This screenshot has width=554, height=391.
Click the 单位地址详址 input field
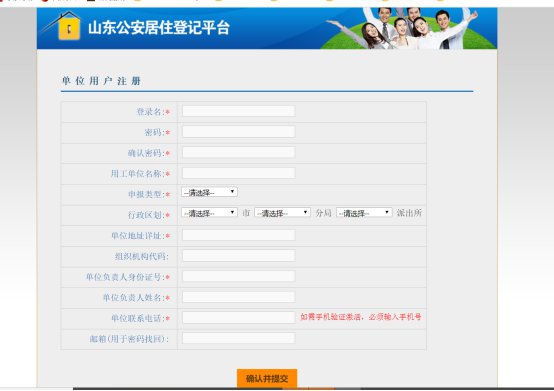coord(238,235)
